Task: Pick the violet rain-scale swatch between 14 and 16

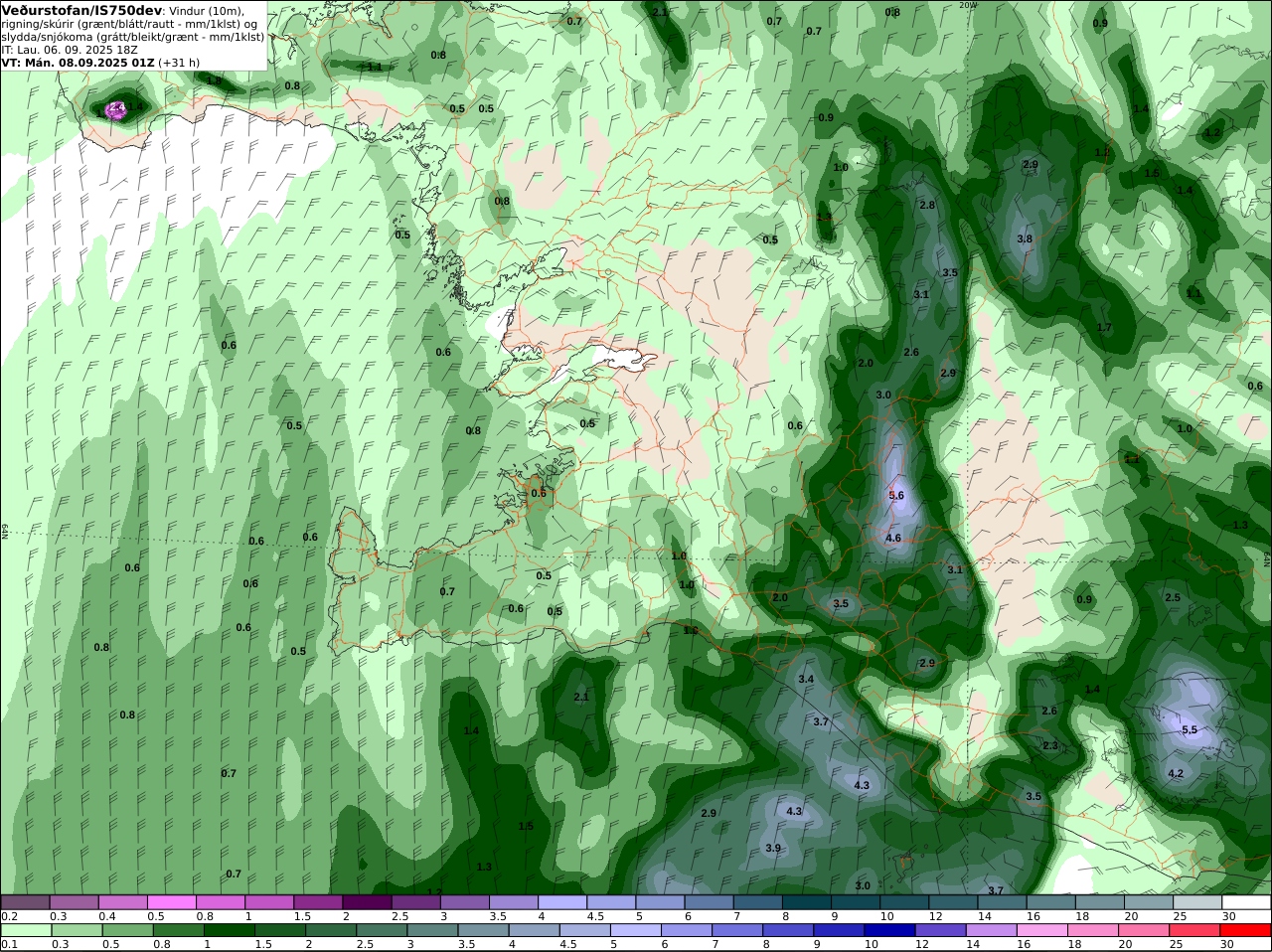Action: pyautogui.click(x=993, y=930)
